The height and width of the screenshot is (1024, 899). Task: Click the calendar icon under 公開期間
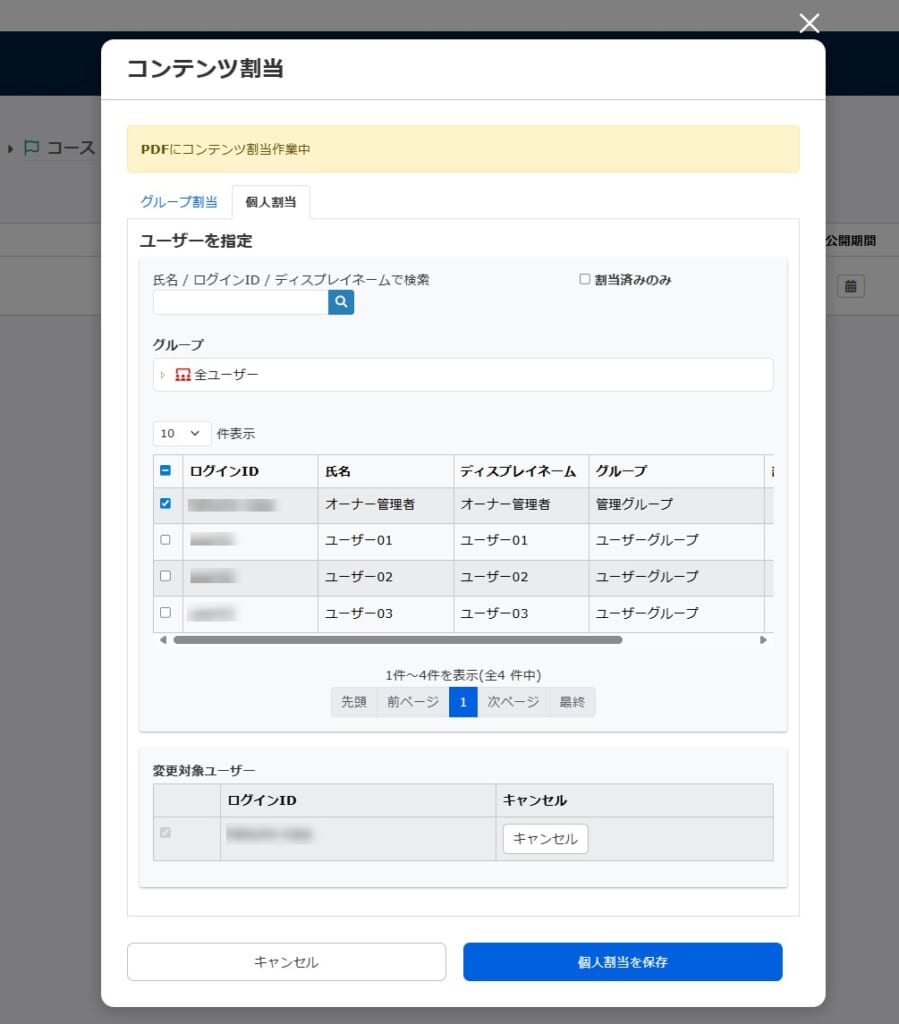pyautogui.click(x=850, y=286)
